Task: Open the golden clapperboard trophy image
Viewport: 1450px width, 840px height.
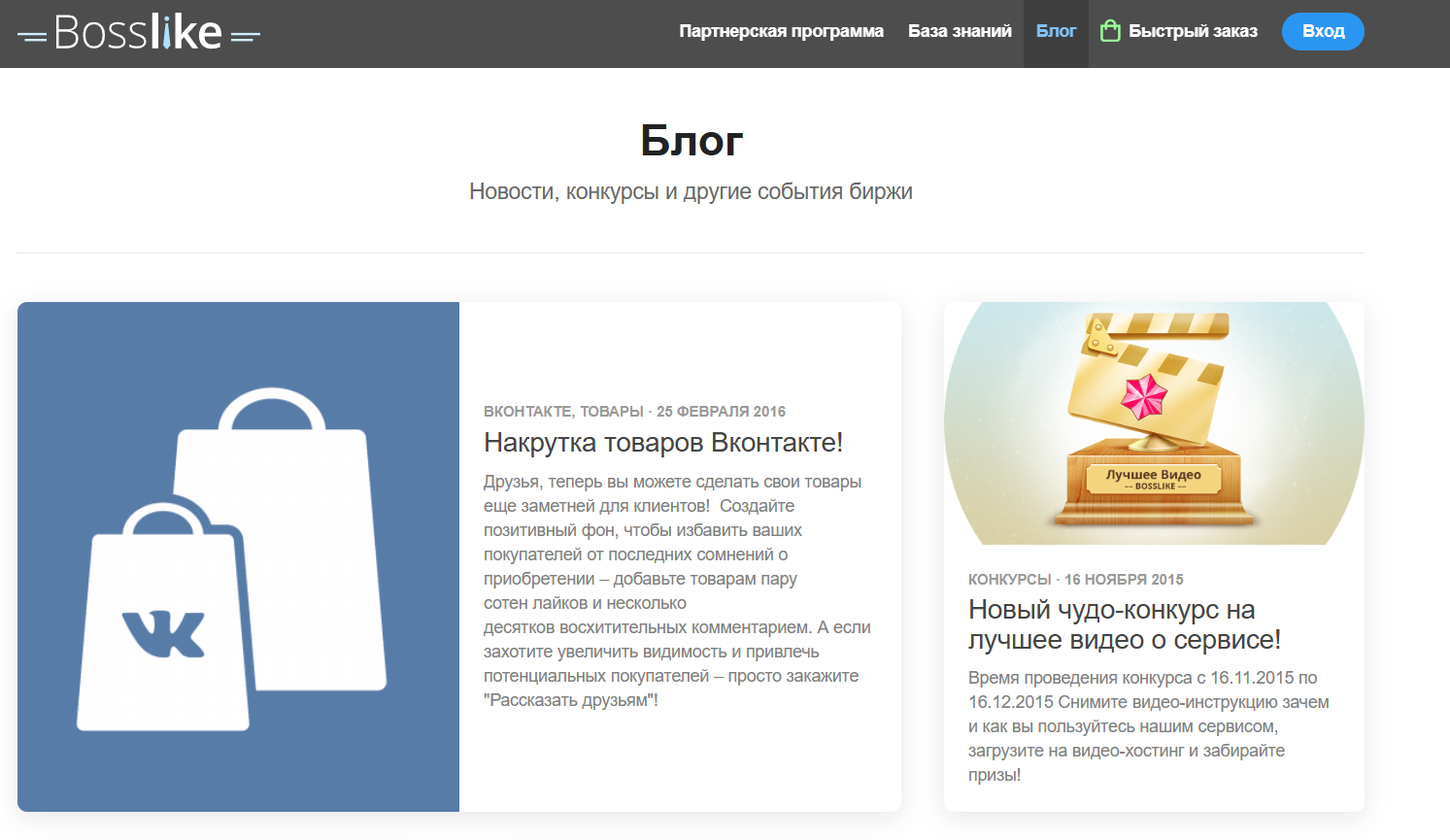Action: [x=1154, y=423]
